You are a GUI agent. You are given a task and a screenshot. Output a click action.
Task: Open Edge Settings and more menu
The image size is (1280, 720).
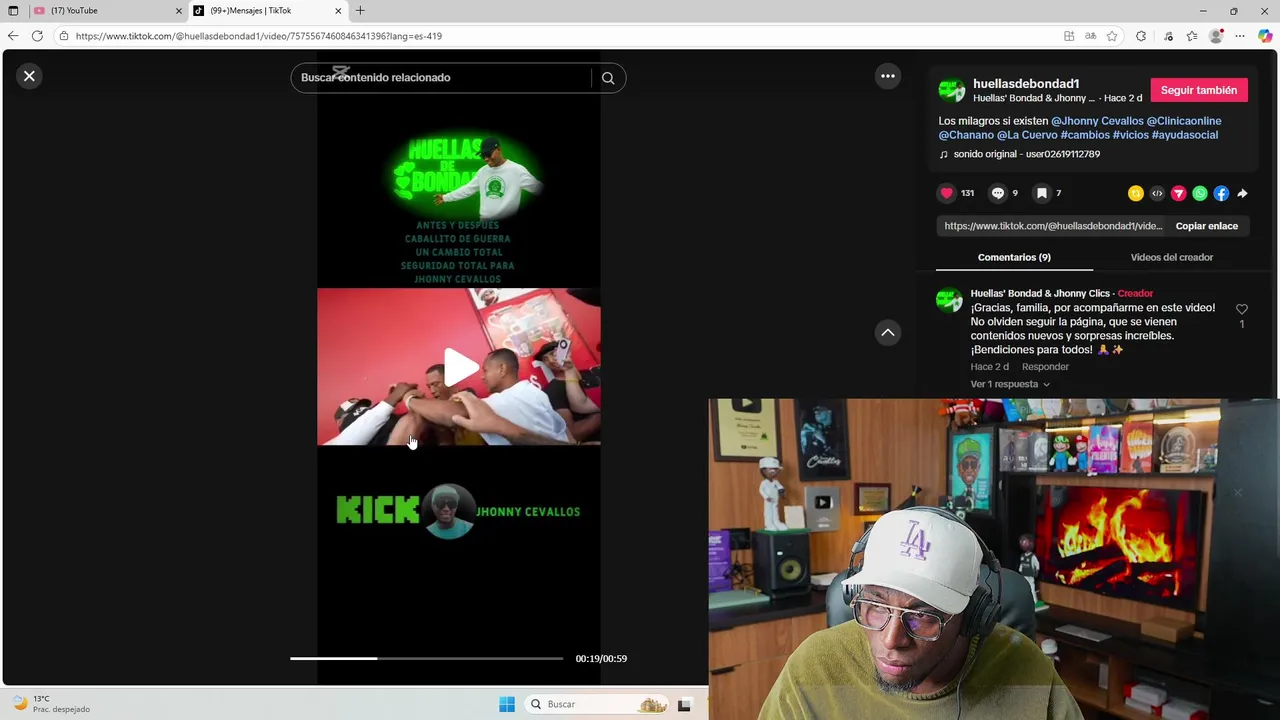pos(1240,36)
